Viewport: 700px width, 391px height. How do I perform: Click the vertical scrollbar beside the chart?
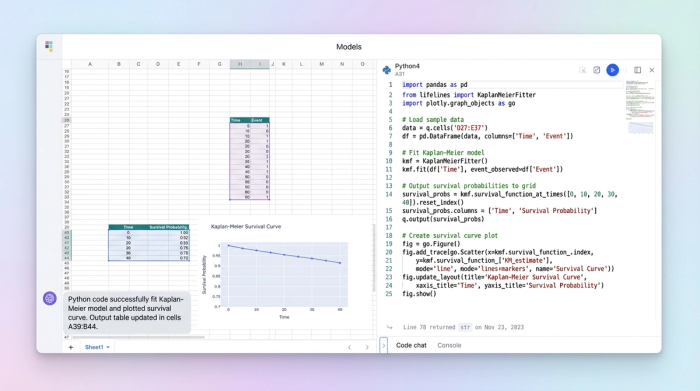pyautogui.click(x=374, y=257)
